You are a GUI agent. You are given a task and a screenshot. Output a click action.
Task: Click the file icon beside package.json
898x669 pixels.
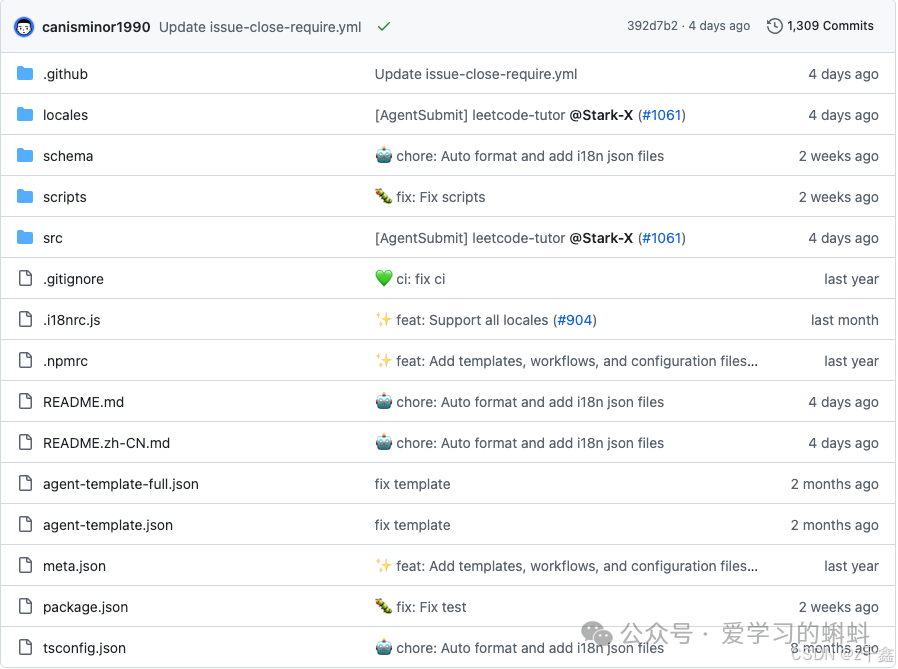[25, 606]
